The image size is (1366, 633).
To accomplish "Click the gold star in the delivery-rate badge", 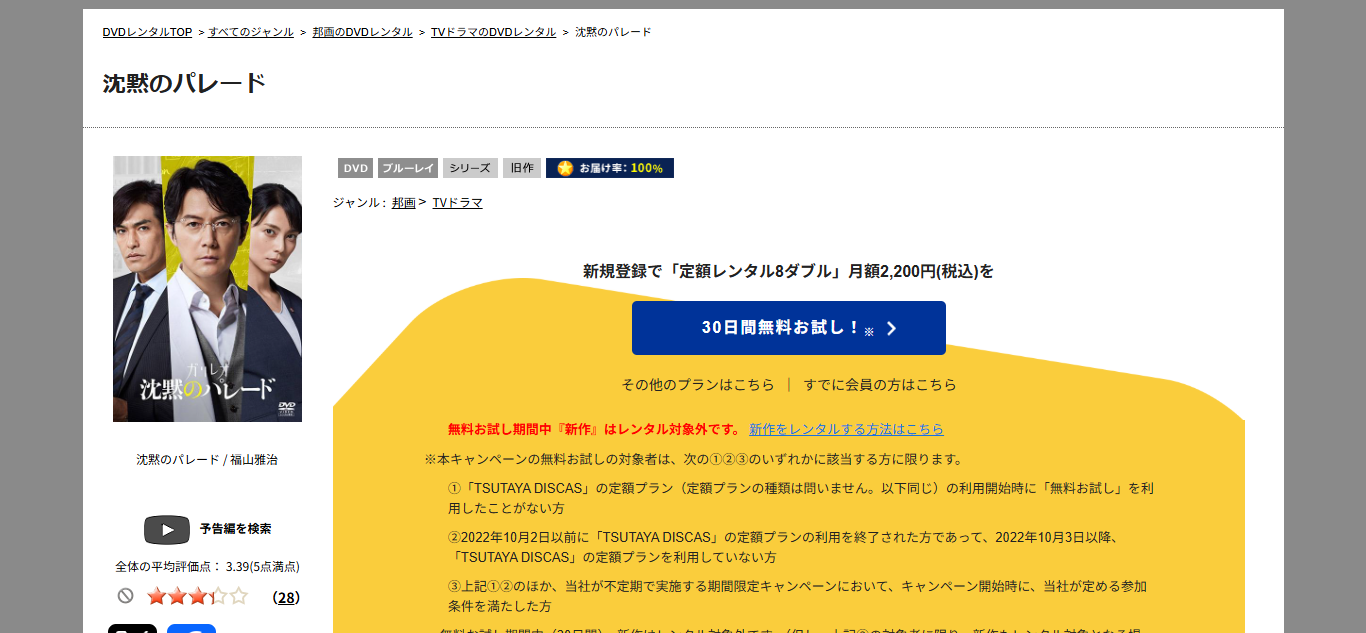I will (x=565, y=168).
